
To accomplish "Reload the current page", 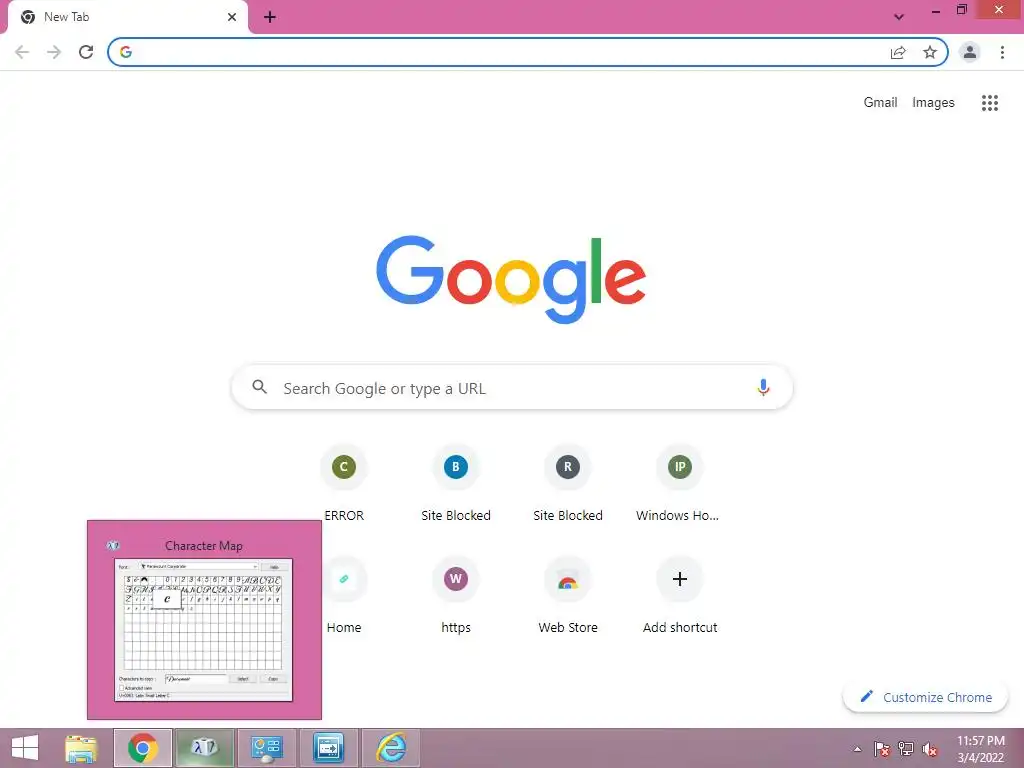I will pos(86,52).
